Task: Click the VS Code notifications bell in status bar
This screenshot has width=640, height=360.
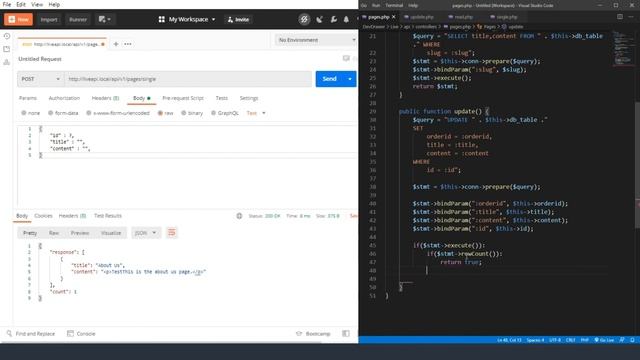Action: [632, 340]
